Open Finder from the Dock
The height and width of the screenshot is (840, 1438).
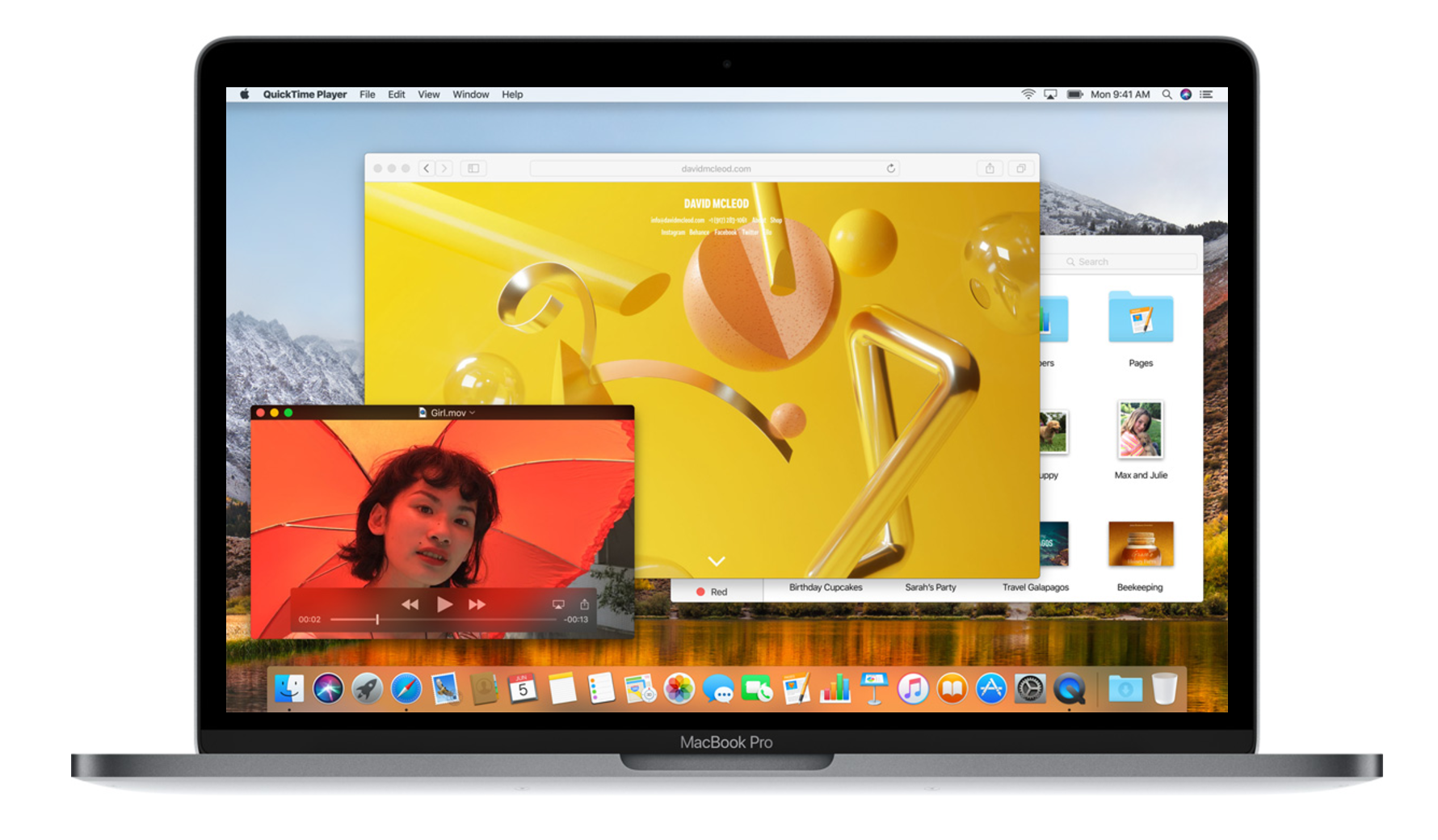pyautogui.click(x=288, y=689)
